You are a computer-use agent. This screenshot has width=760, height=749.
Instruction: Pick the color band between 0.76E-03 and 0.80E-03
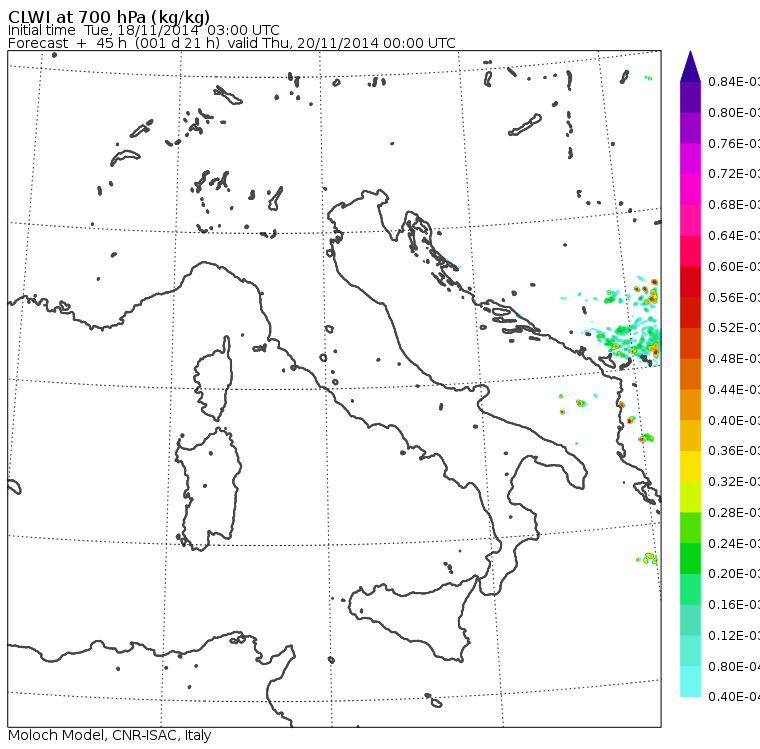pyautogui.click(x=690, y=128)
